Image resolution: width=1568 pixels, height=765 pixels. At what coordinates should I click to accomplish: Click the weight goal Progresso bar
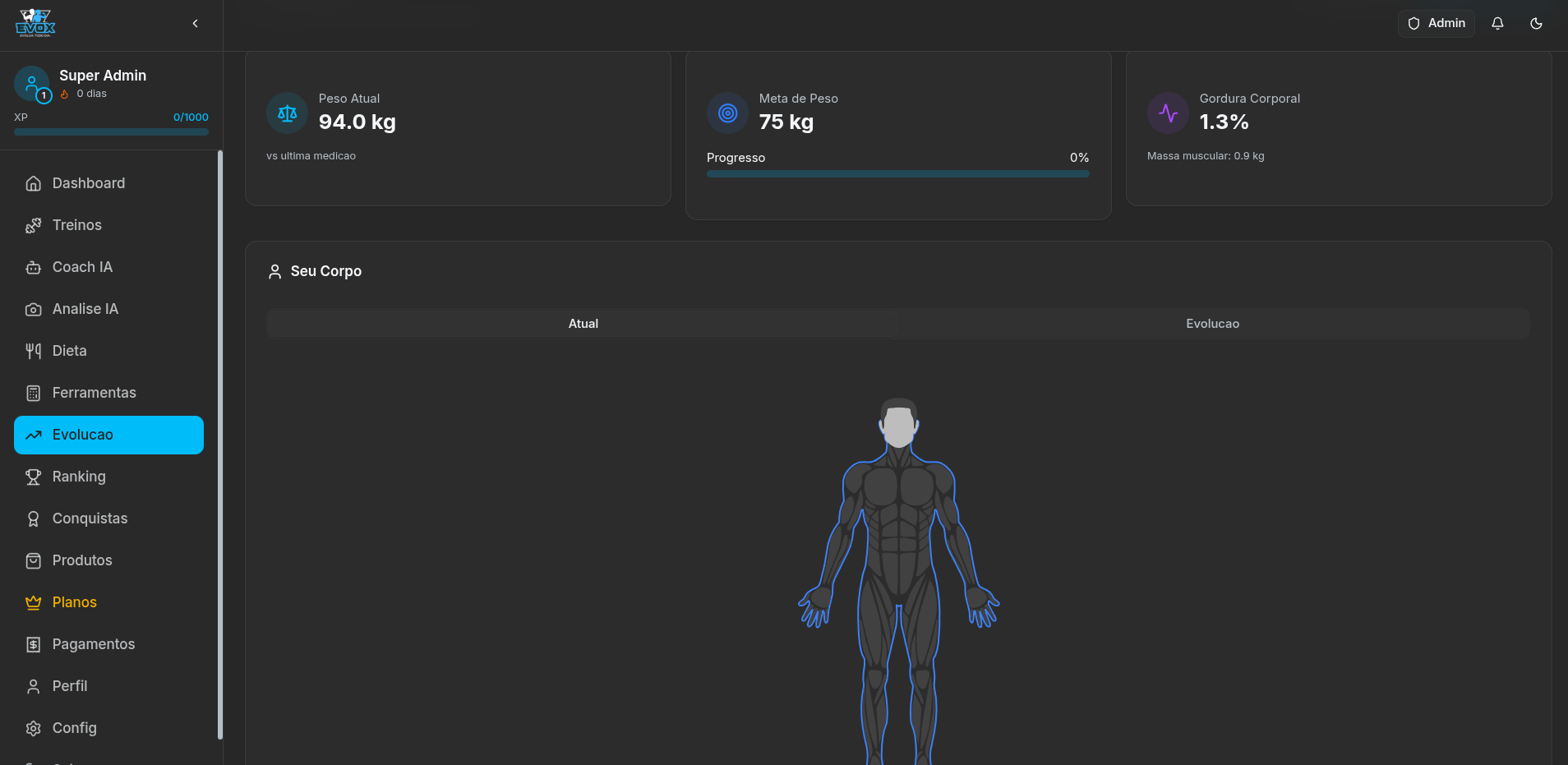[x=898, y=173]
